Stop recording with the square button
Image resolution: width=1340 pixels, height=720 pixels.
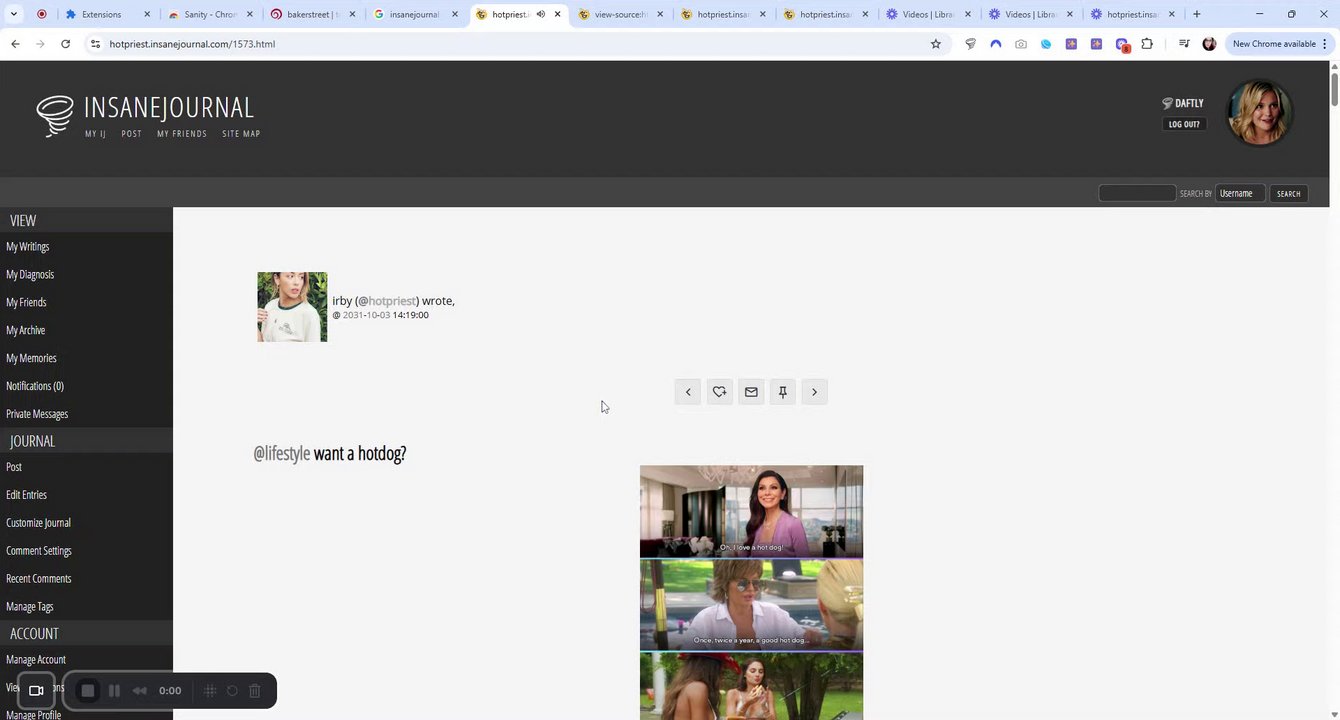pyautogui.click(x=88, y=690)
